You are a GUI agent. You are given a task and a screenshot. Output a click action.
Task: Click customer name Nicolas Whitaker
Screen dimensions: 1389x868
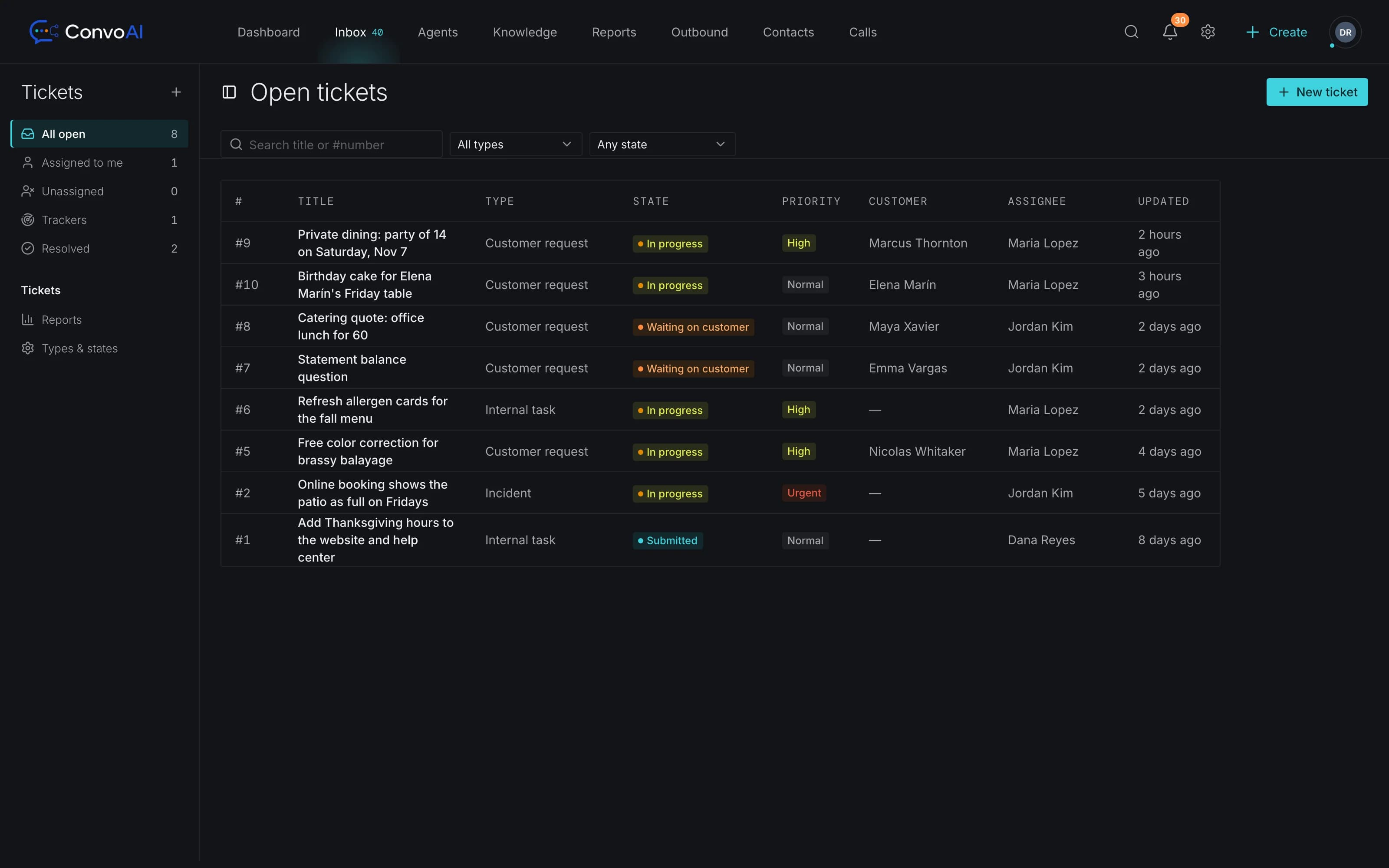[917, 451]
